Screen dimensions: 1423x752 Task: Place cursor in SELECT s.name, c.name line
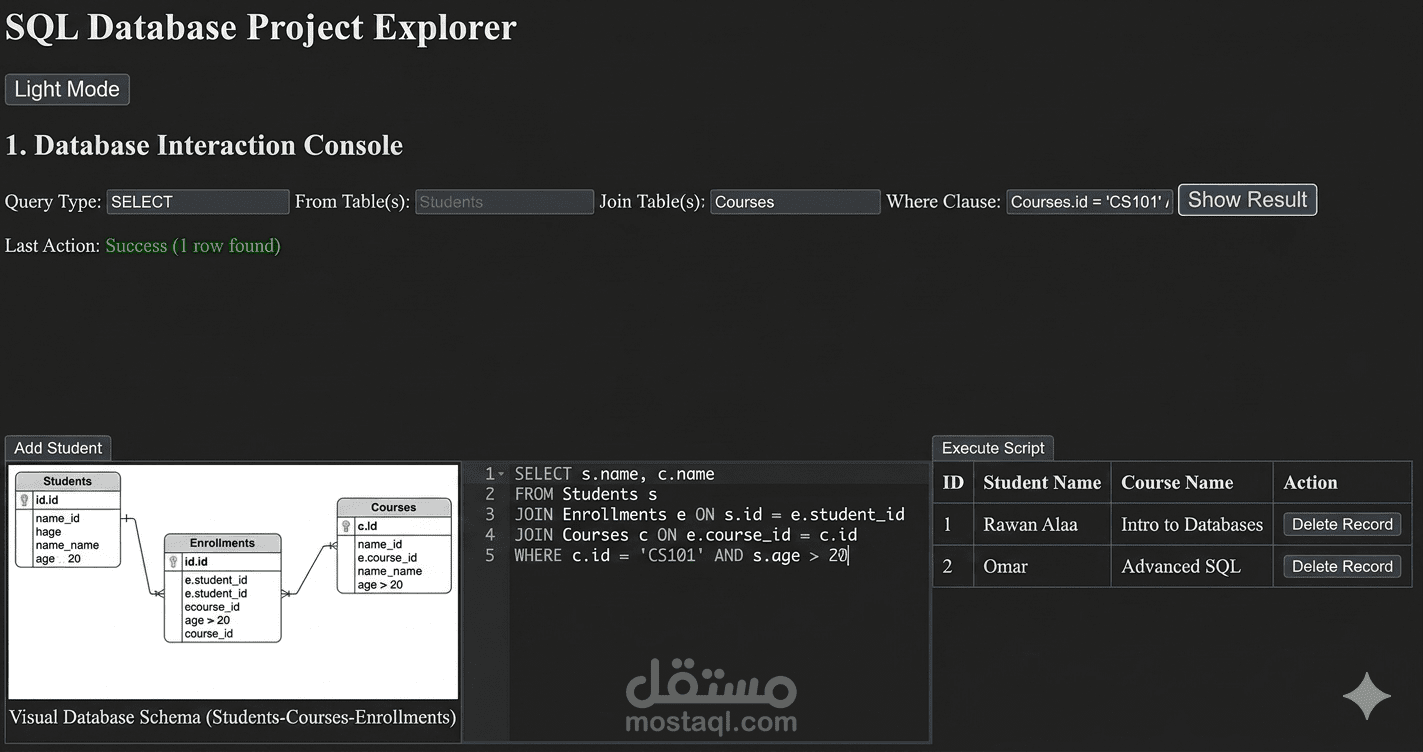[x=614, y=474]
